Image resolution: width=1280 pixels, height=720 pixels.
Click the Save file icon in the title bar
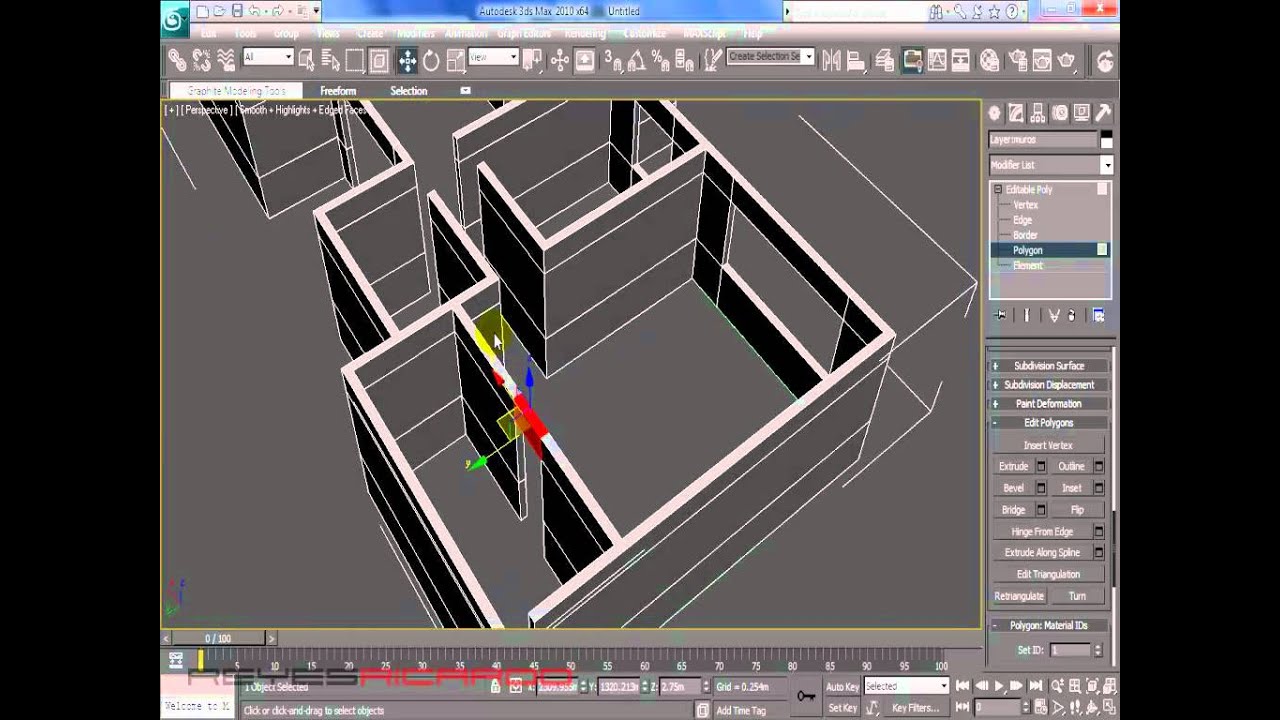click(237, 12)
